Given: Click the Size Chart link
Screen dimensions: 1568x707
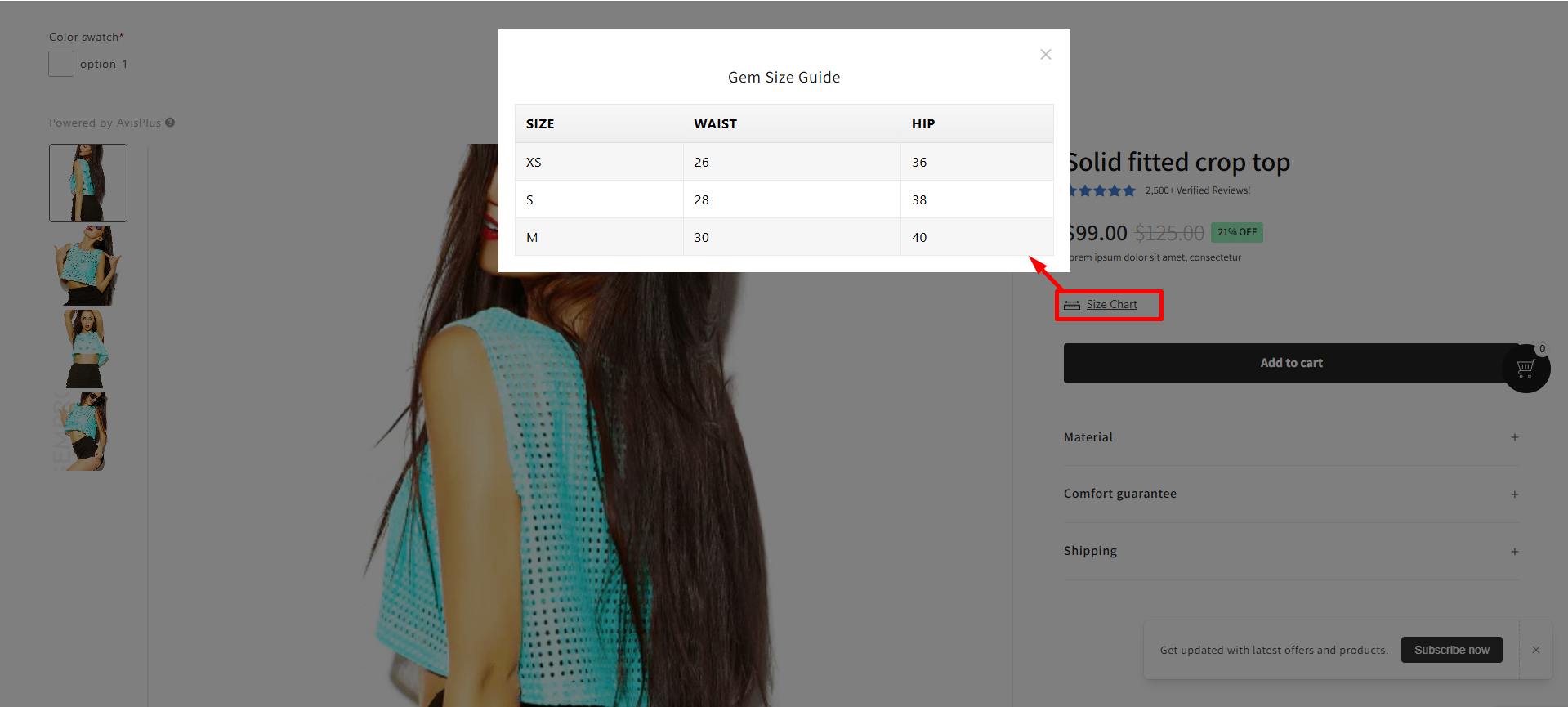Looking at the screenshot, I should (1111, 305).
